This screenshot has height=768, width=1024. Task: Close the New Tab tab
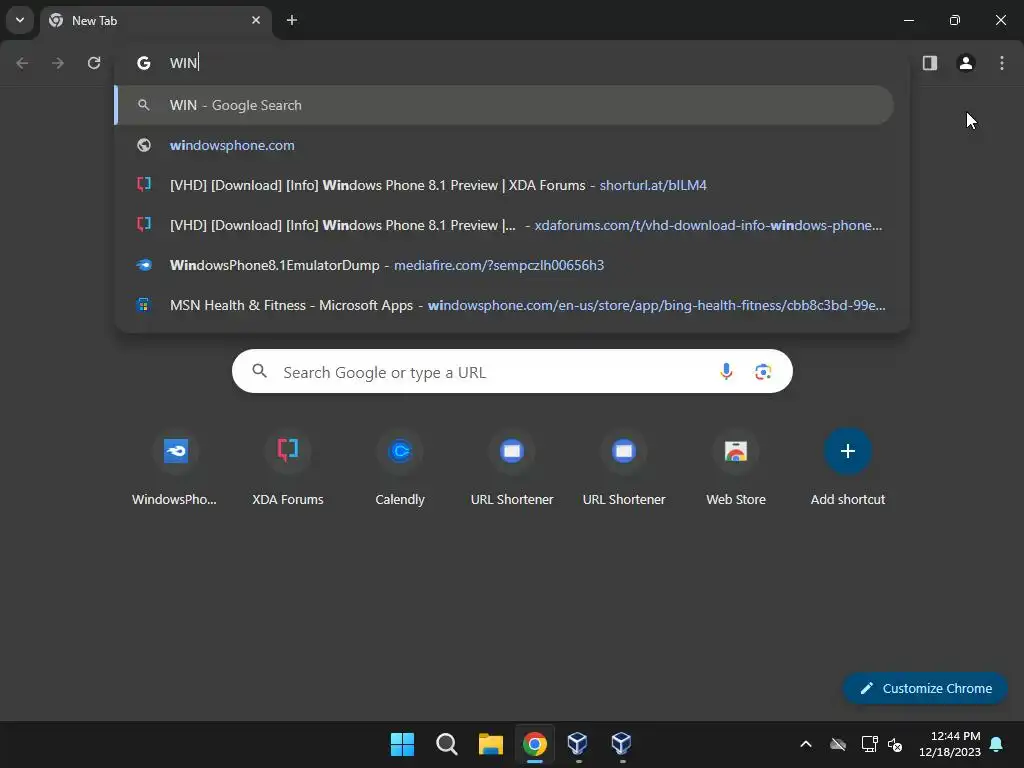pos(256,20)
